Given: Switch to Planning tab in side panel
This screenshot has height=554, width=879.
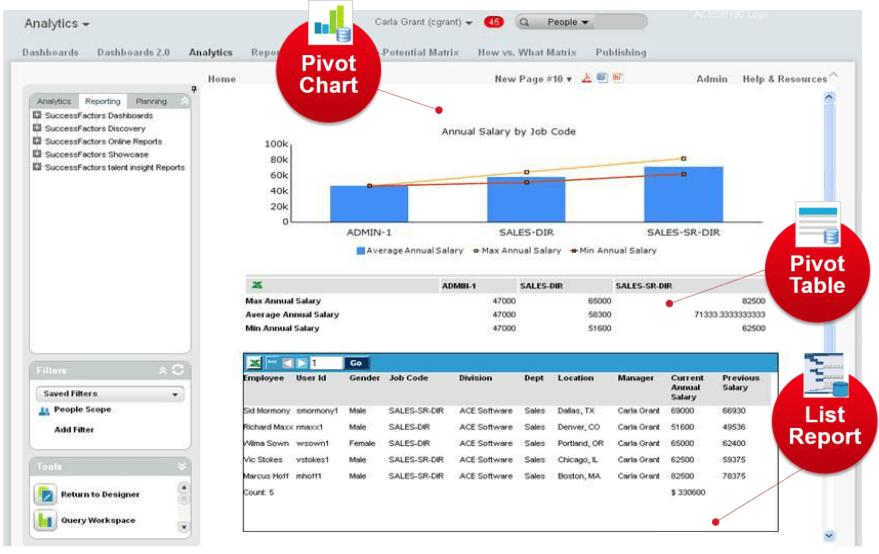Looking at the screenshot, I should click(151, 101).
